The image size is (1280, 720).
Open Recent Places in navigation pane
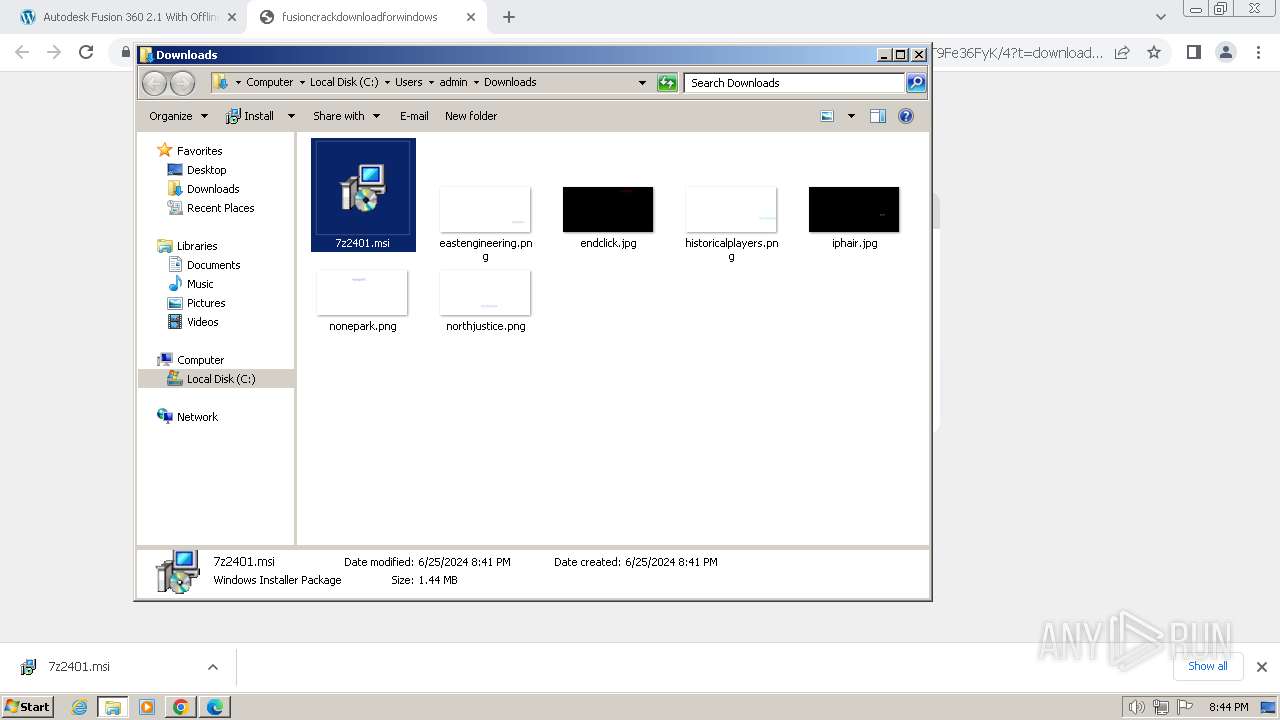(220, 208)
